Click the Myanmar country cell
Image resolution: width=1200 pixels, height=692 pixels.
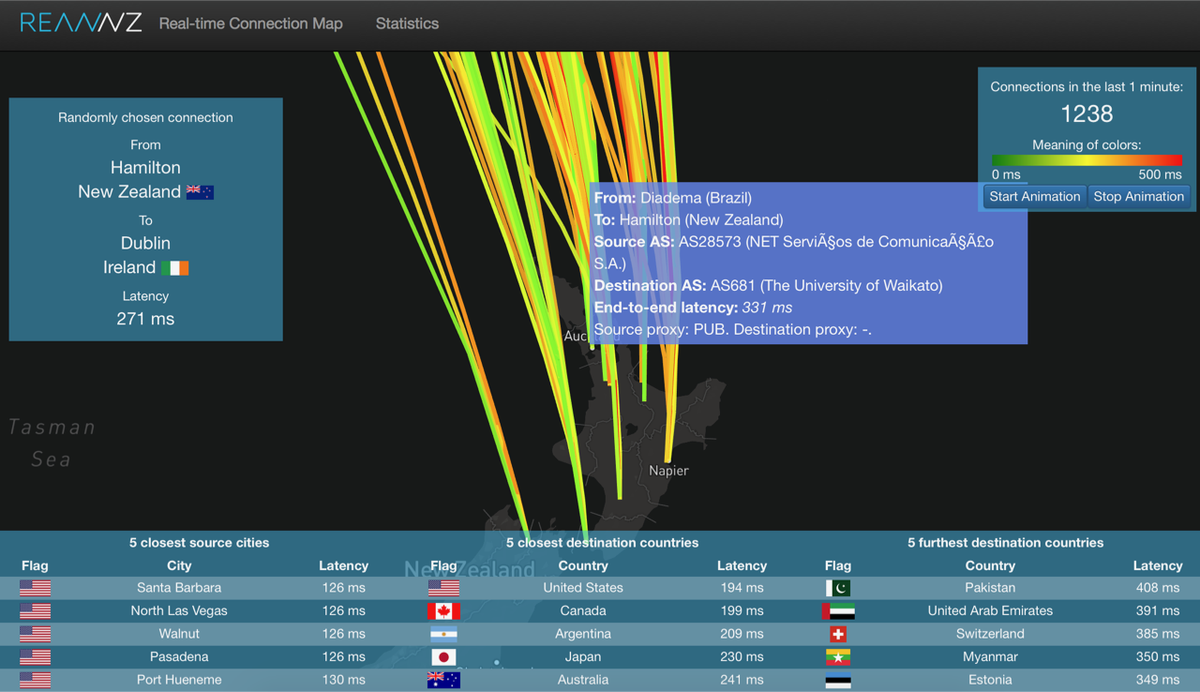click(990, 657)
